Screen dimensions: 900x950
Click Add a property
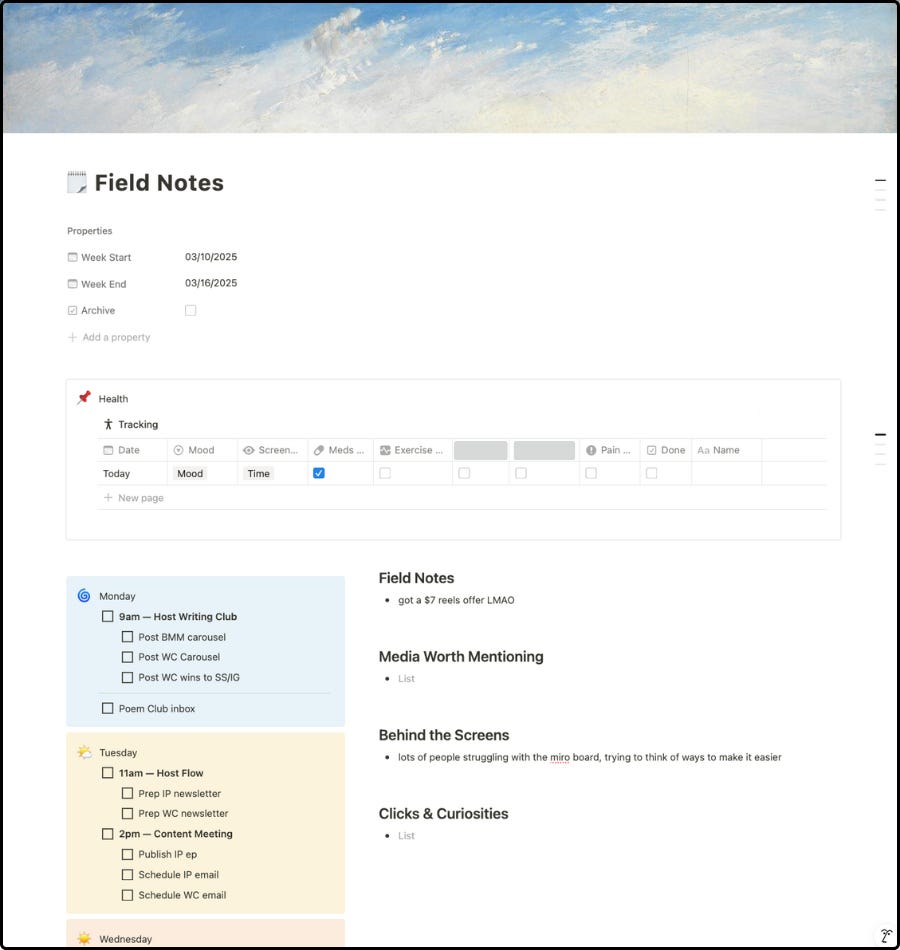tap(109, 337)
